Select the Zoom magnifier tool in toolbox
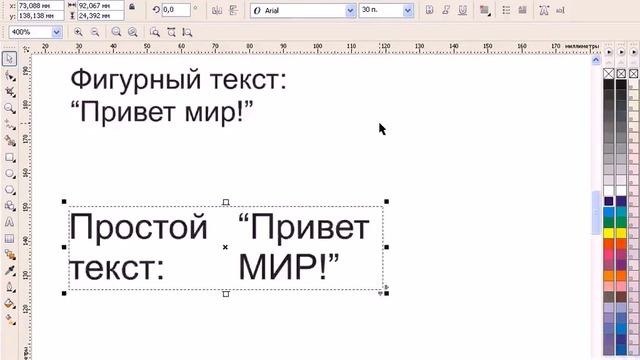Viewport: 640px width, 360px height. point(10,108)
